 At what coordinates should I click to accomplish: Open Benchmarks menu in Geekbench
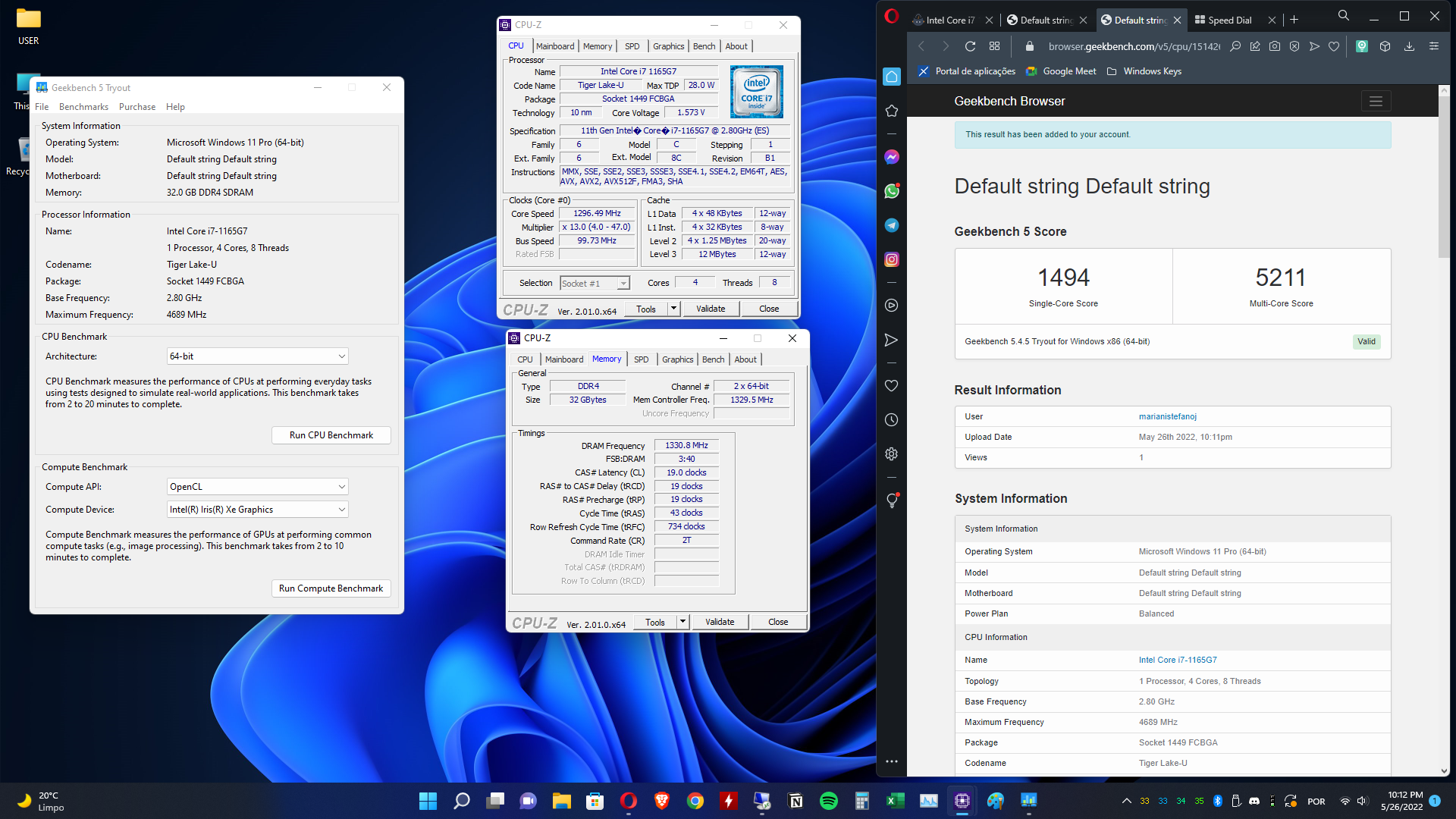[x=83, y=107]
